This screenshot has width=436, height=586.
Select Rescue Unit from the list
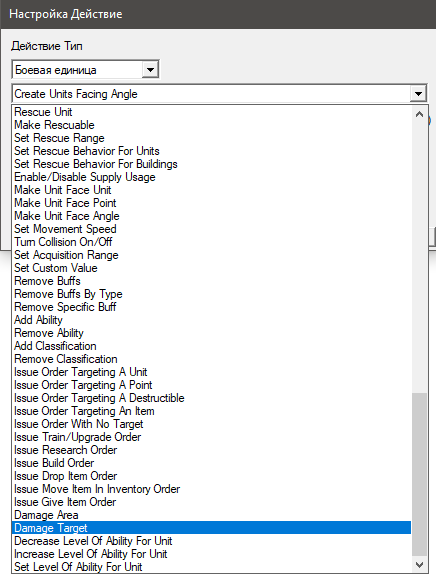click(211, 112)
